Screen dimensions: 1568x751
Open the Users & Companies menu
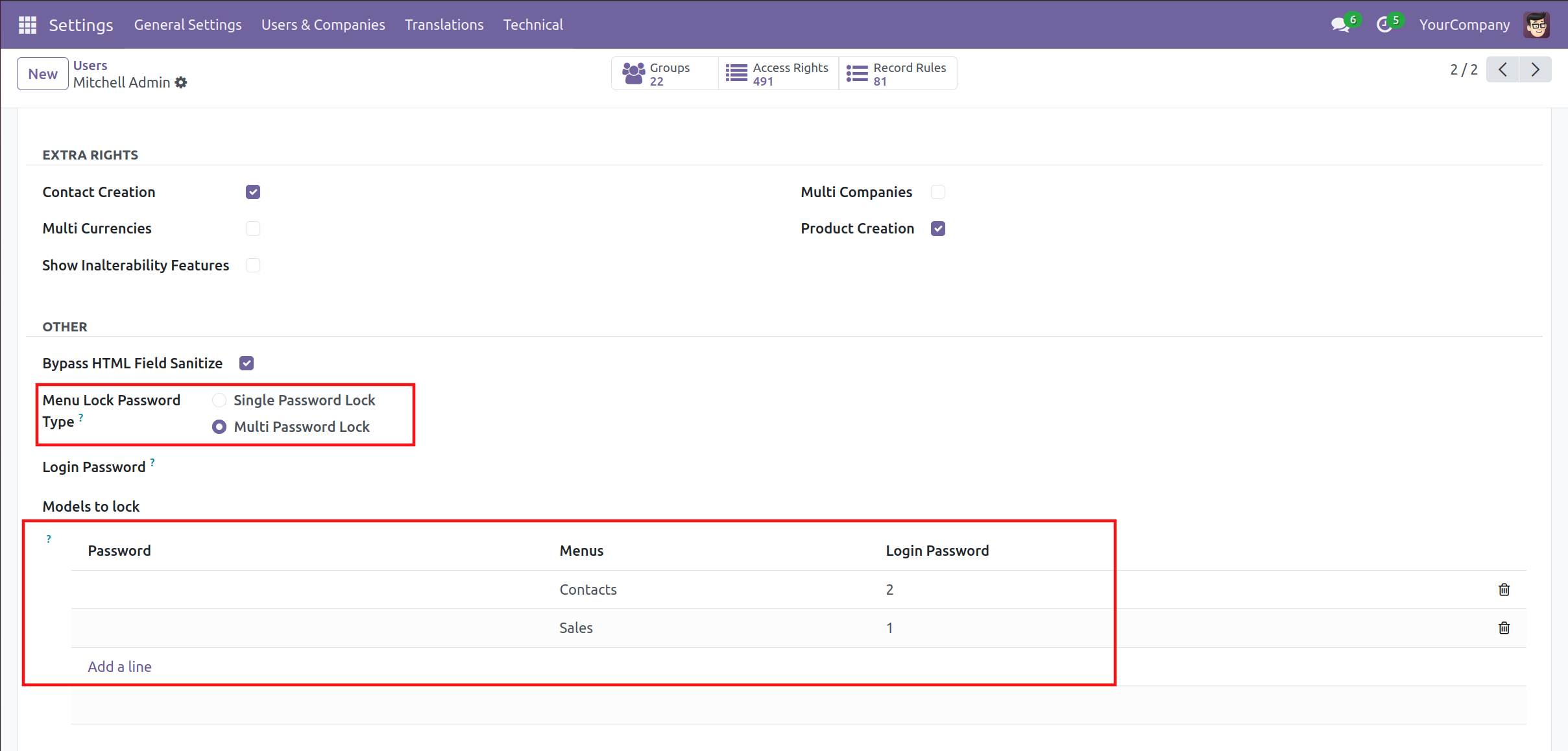pyautogui.click(x=323, y=25)
